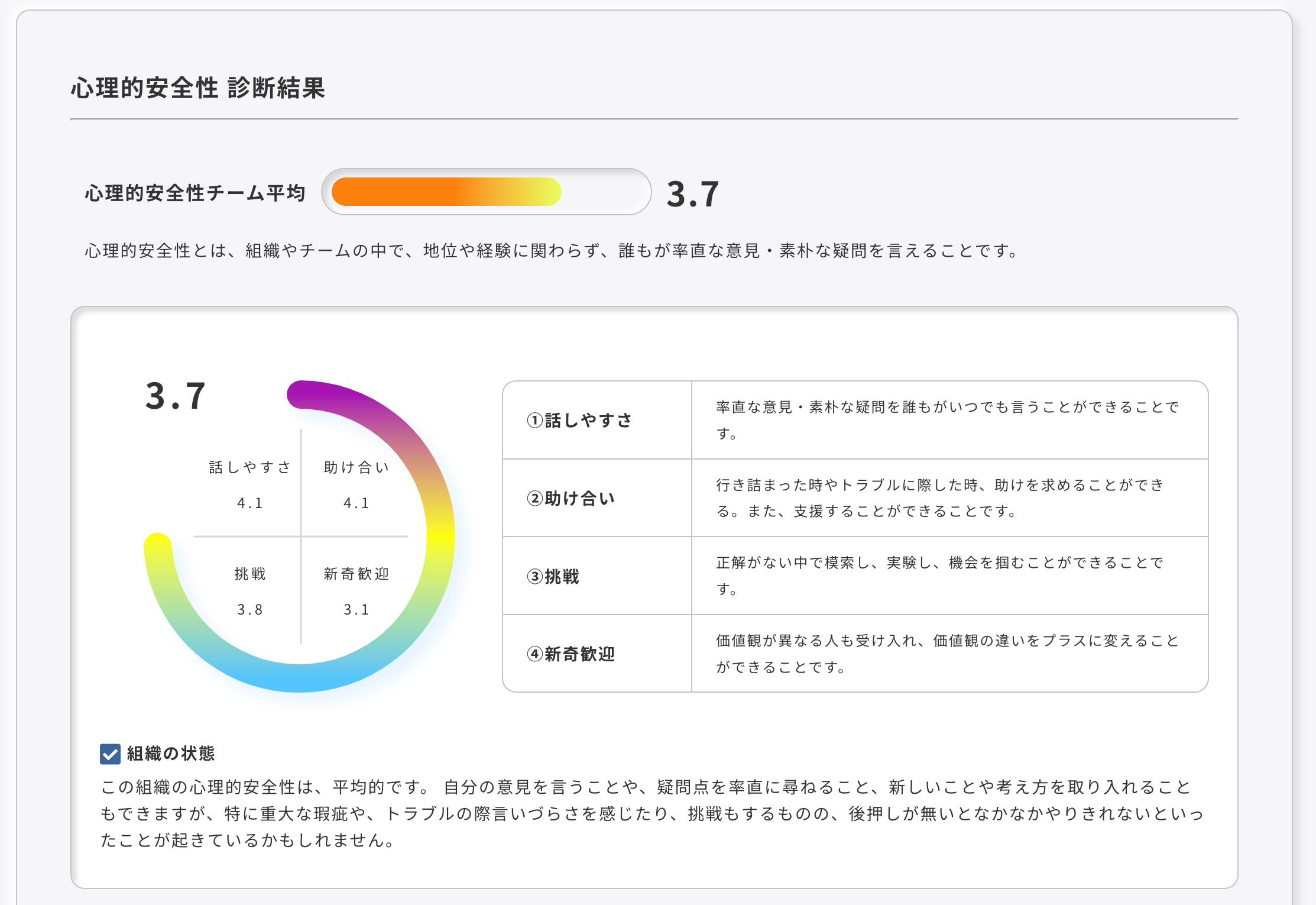
Task: Click the 助け合い 4.1 quadrant in chart
Action: pos(356,485)
